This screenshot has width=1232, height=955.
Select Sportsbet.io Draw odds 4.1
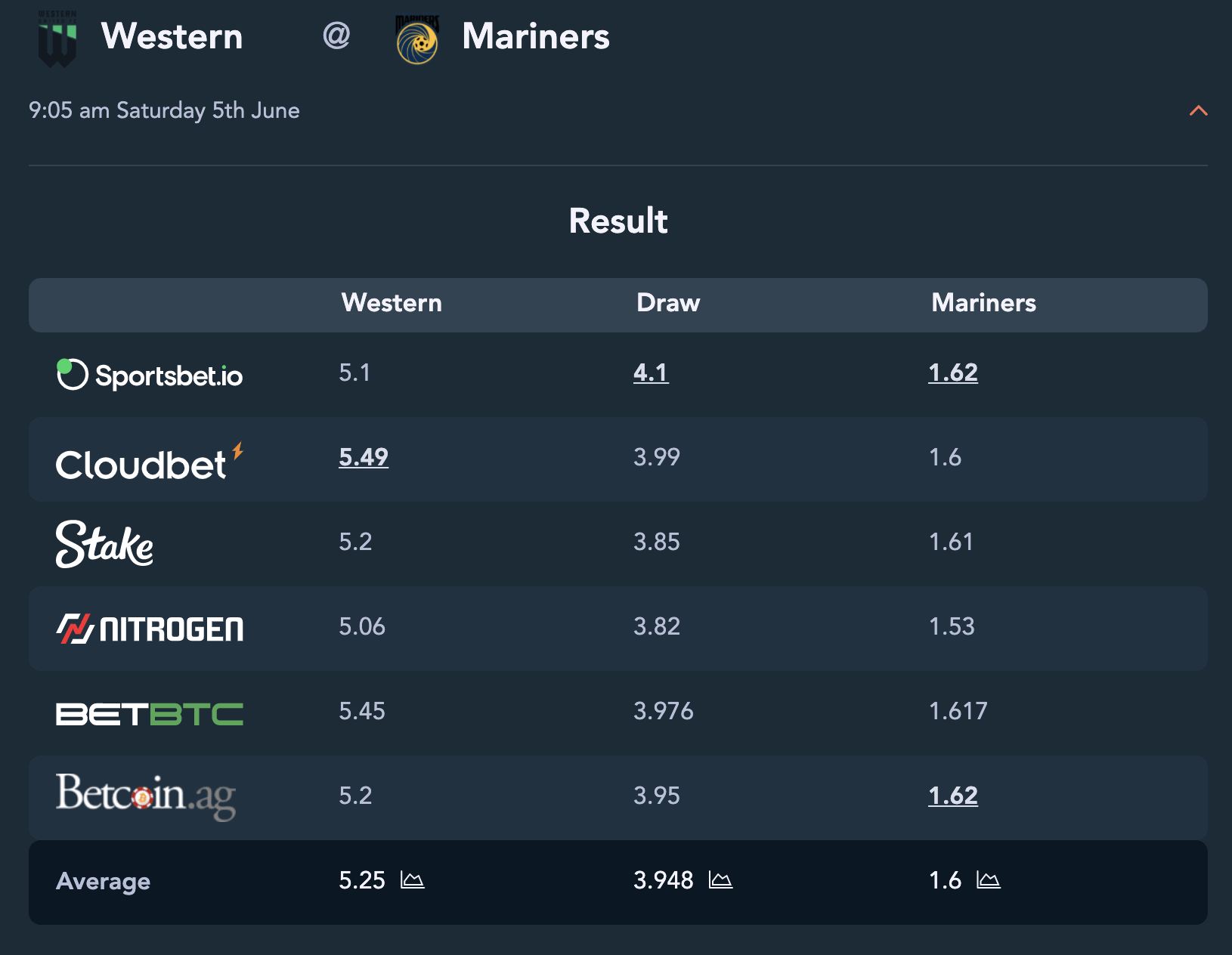point(651,372)
